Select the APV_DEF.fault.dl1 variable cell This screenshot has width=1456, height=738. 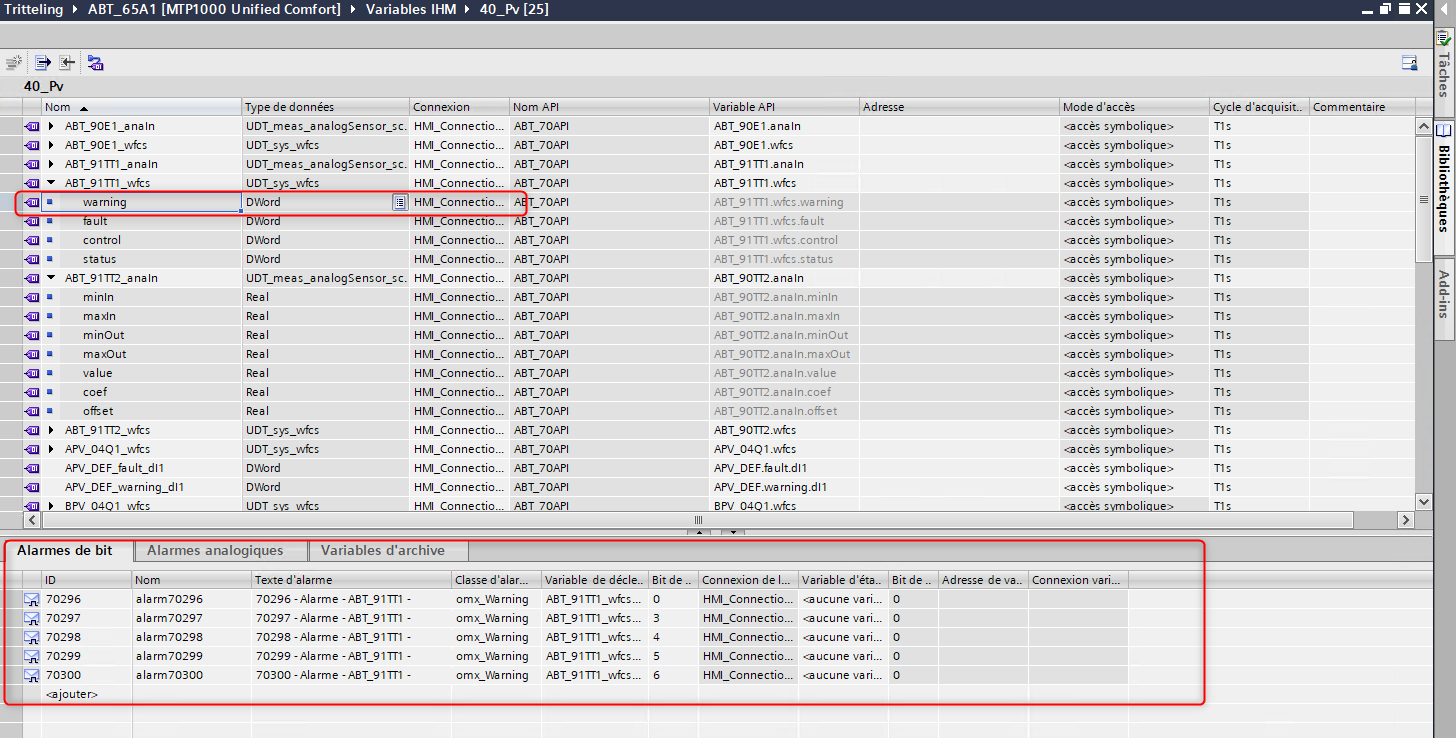(x=785, y=468)
